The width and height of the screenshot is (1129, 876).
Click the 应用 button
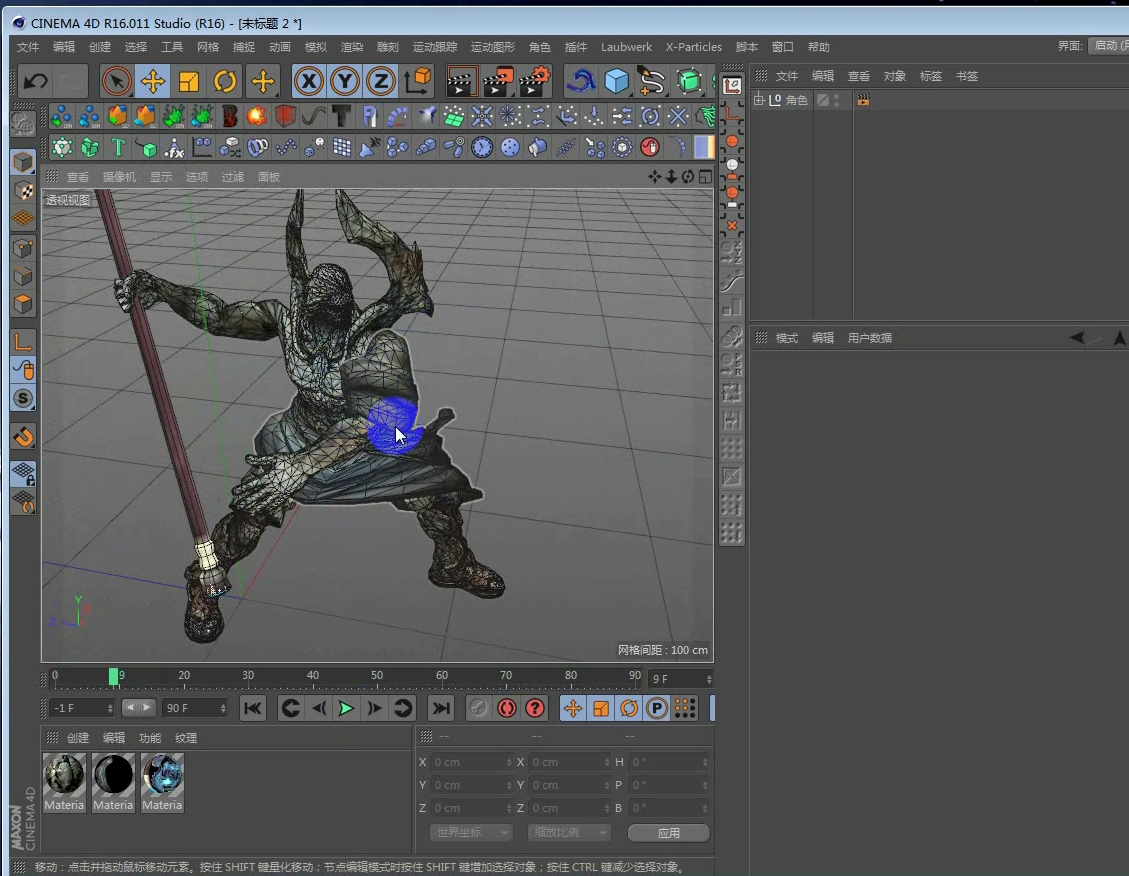[x=668, y=833]
